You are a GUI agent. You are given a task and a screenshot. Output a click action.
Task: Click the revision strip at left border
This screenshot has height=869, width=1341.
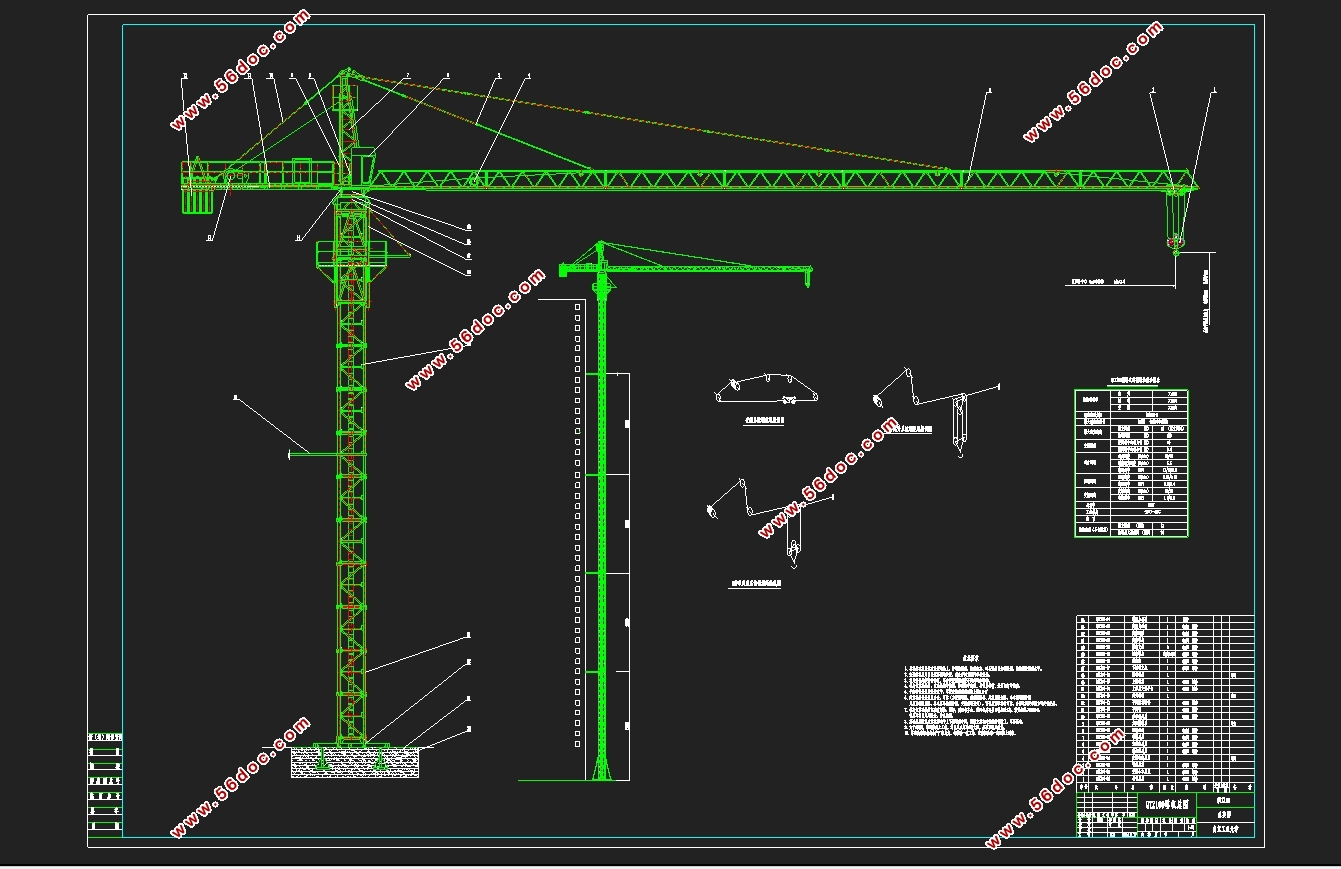click(105, 783)
